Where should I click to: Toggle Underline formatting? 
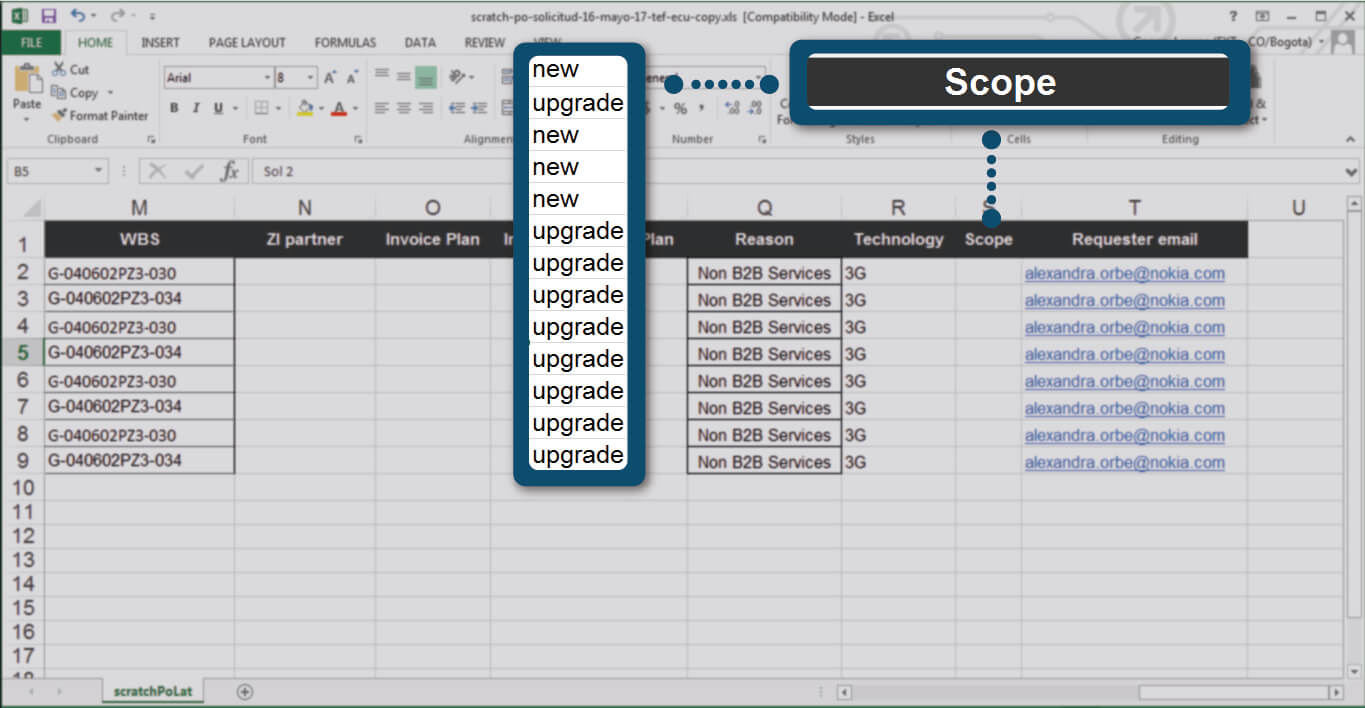217,108
